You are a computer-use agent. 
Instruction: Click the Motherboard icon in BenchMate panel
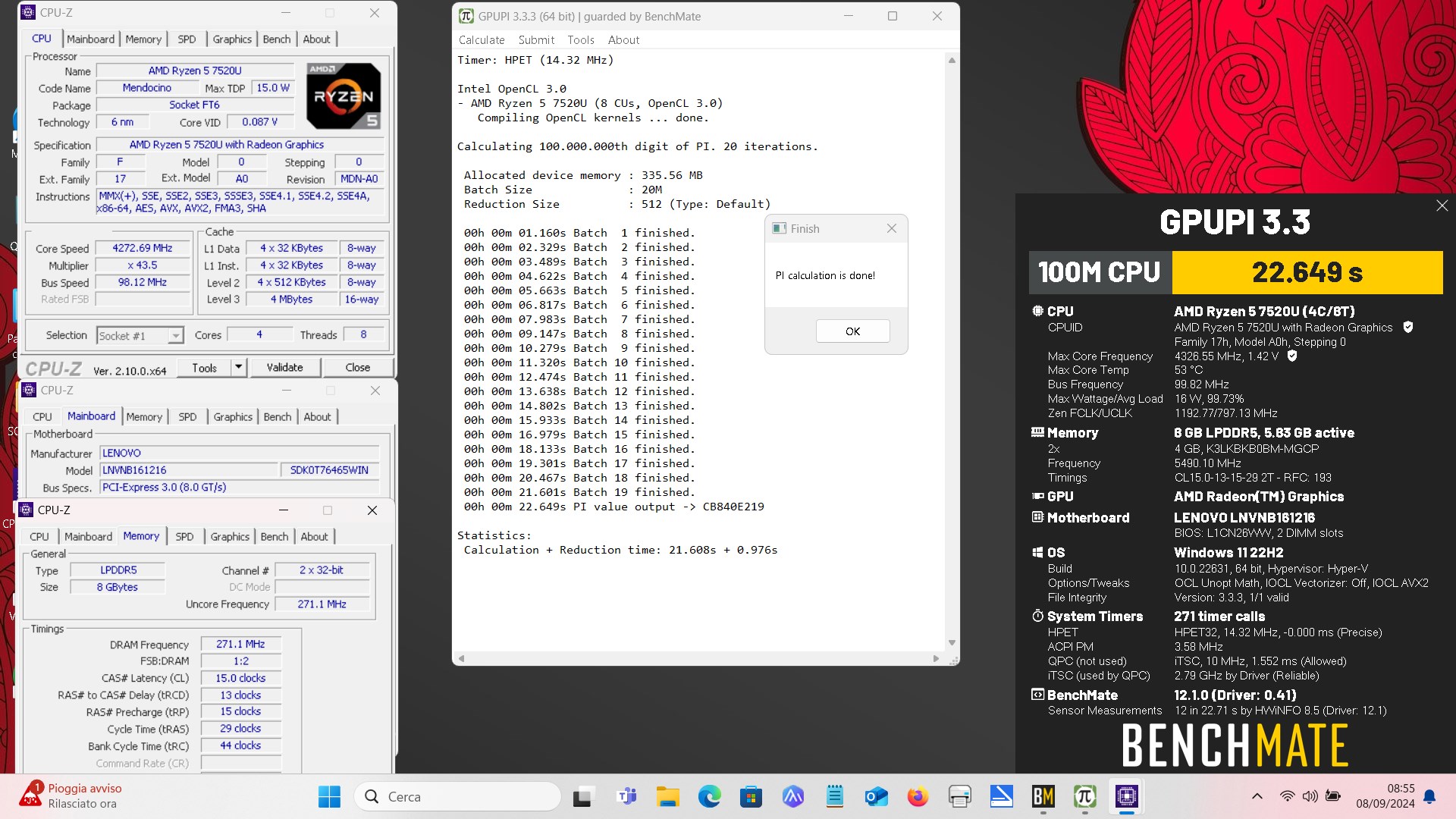tap(1037, 517)
